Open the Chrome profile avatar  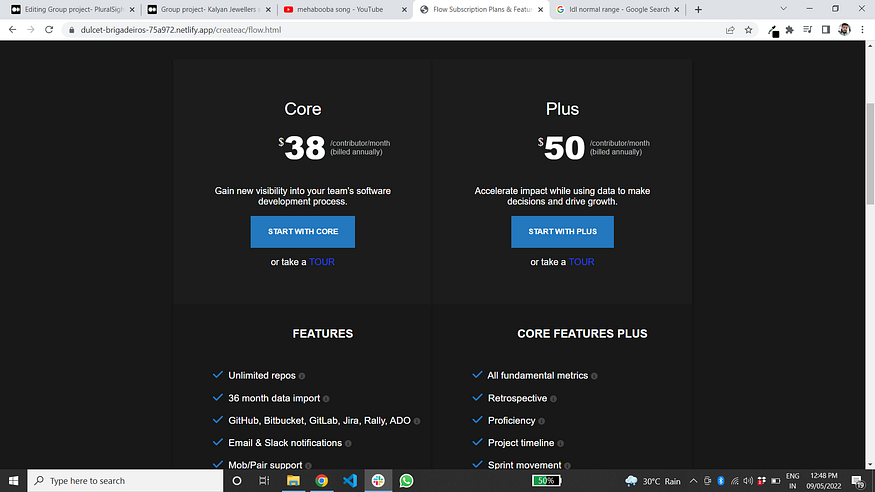point(844,30)
